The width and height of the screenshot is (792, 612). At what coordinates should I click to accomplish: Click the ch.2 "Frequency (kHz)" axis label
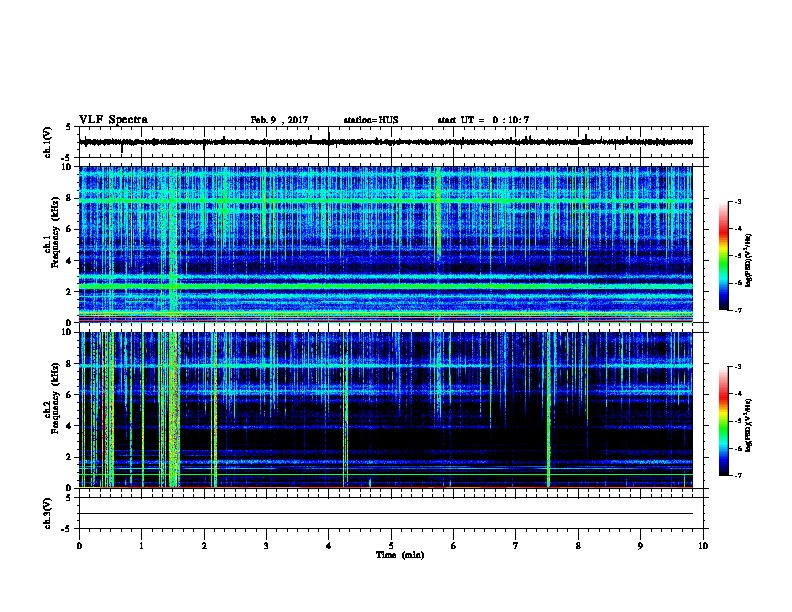point(55,398)
